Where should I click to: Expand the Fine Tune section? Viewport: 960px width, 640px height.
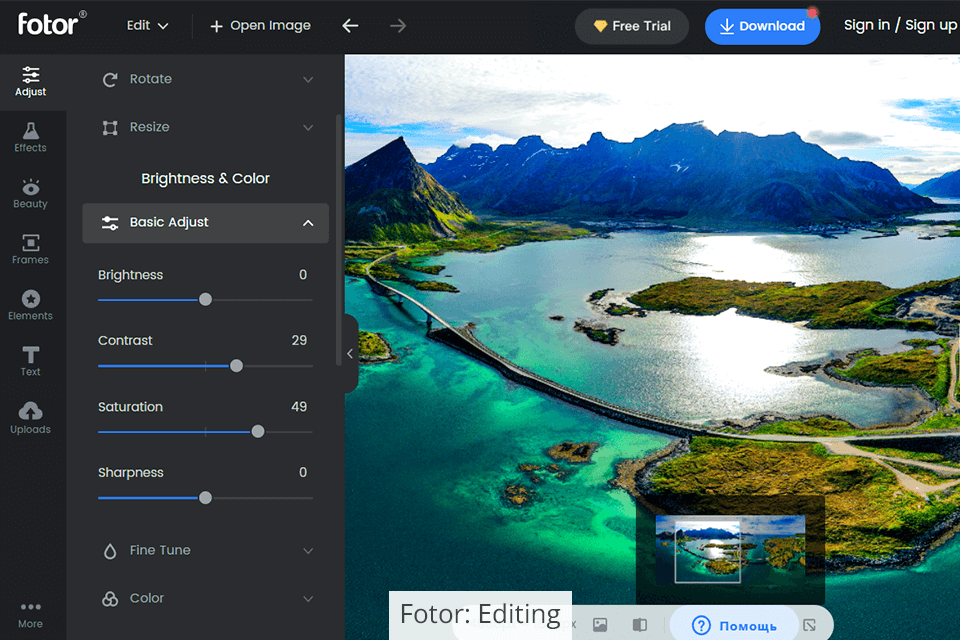coord(206,550)
